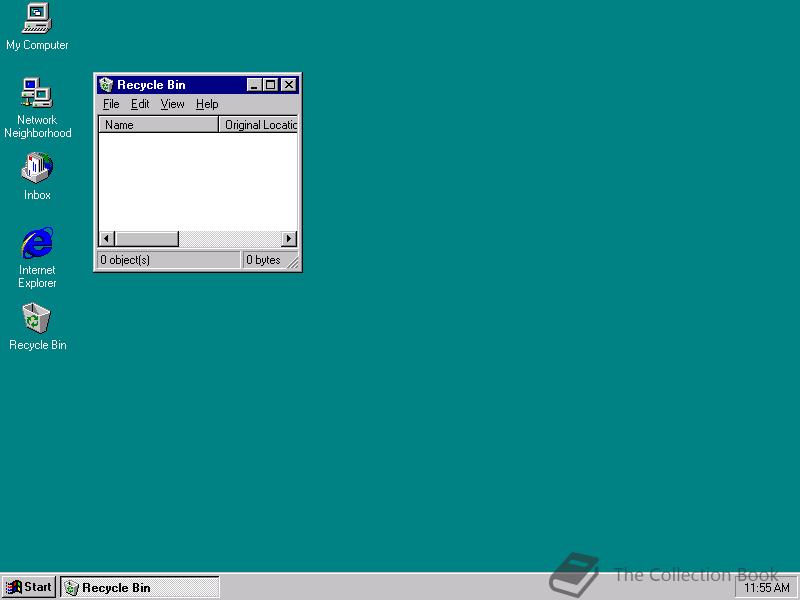Click the window resize grip corner
The image size is (800, 600).
click(293, 262)
